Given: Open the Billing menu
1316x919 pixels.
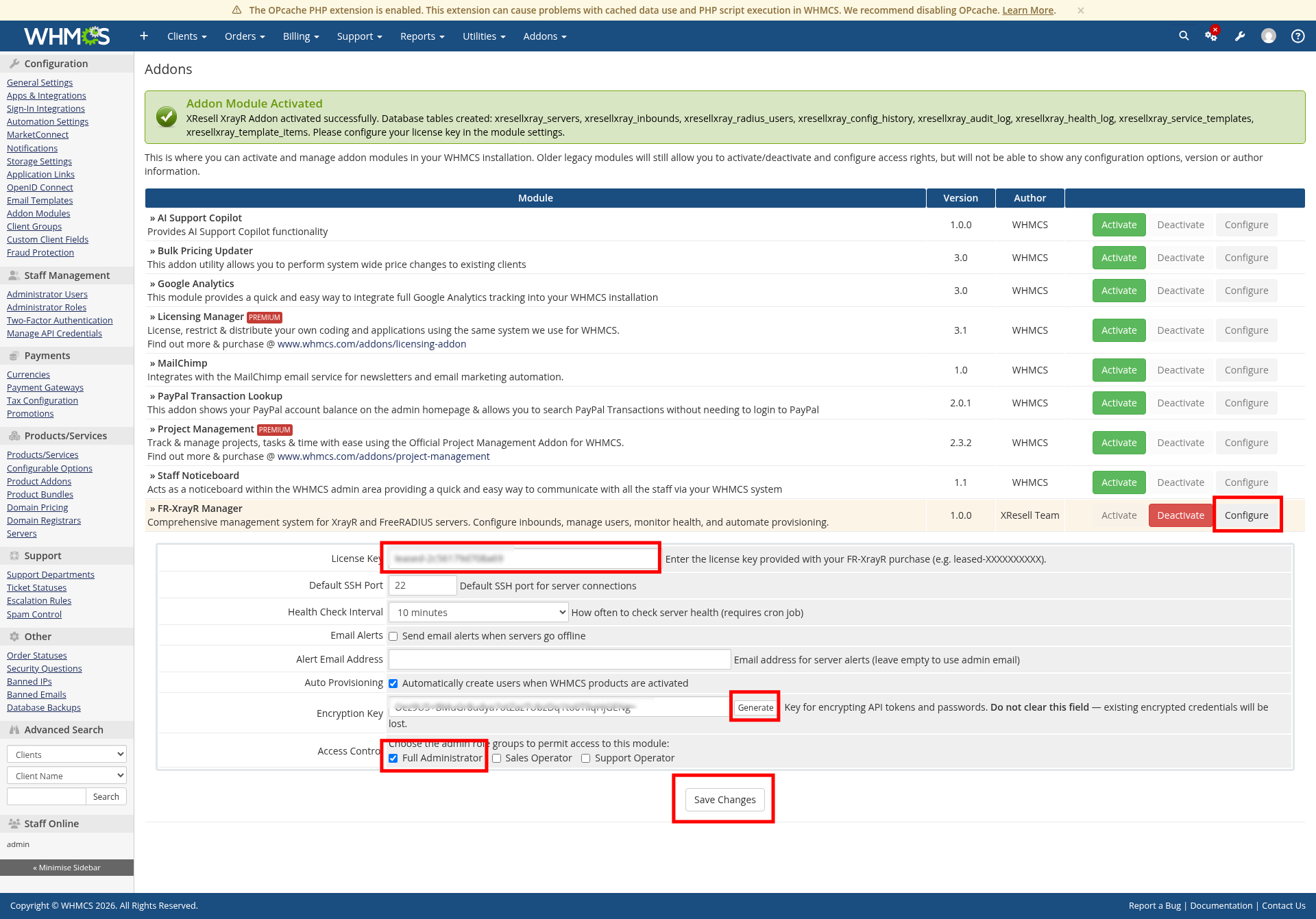Looking at the screenshot, I should click(x=301, y=36).
